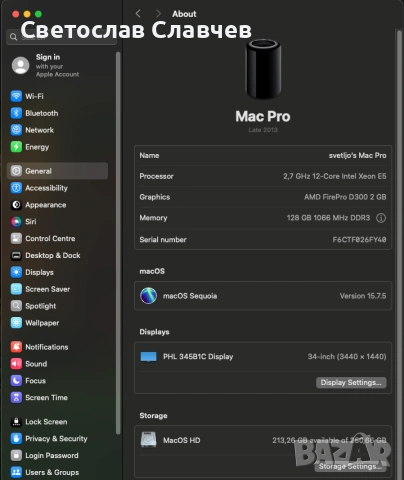Open Storage Settings button
Screen dimensions: 404x480
(x=350, y=466)
